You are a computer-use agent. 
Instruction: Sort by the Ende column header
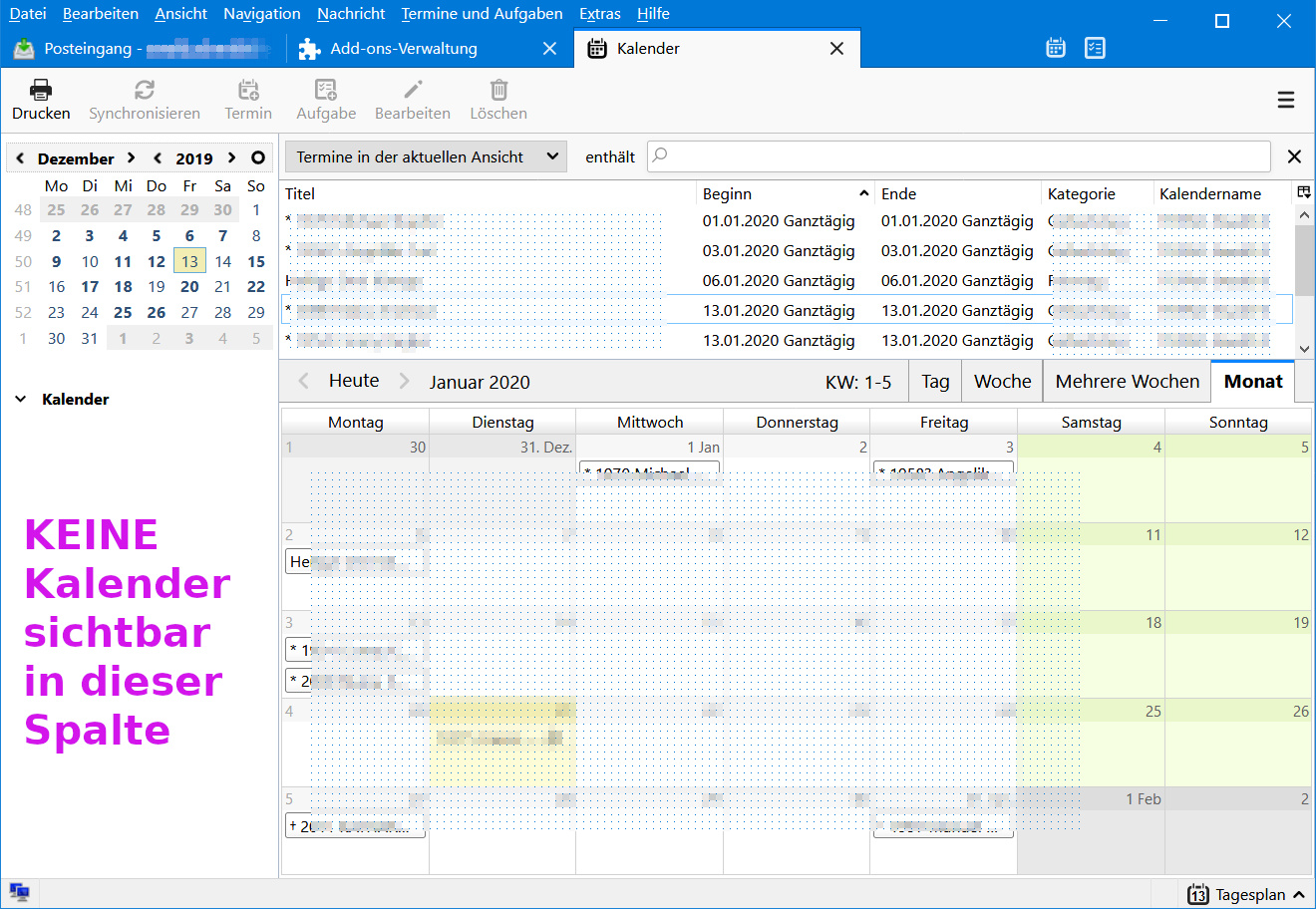[957, 193]
